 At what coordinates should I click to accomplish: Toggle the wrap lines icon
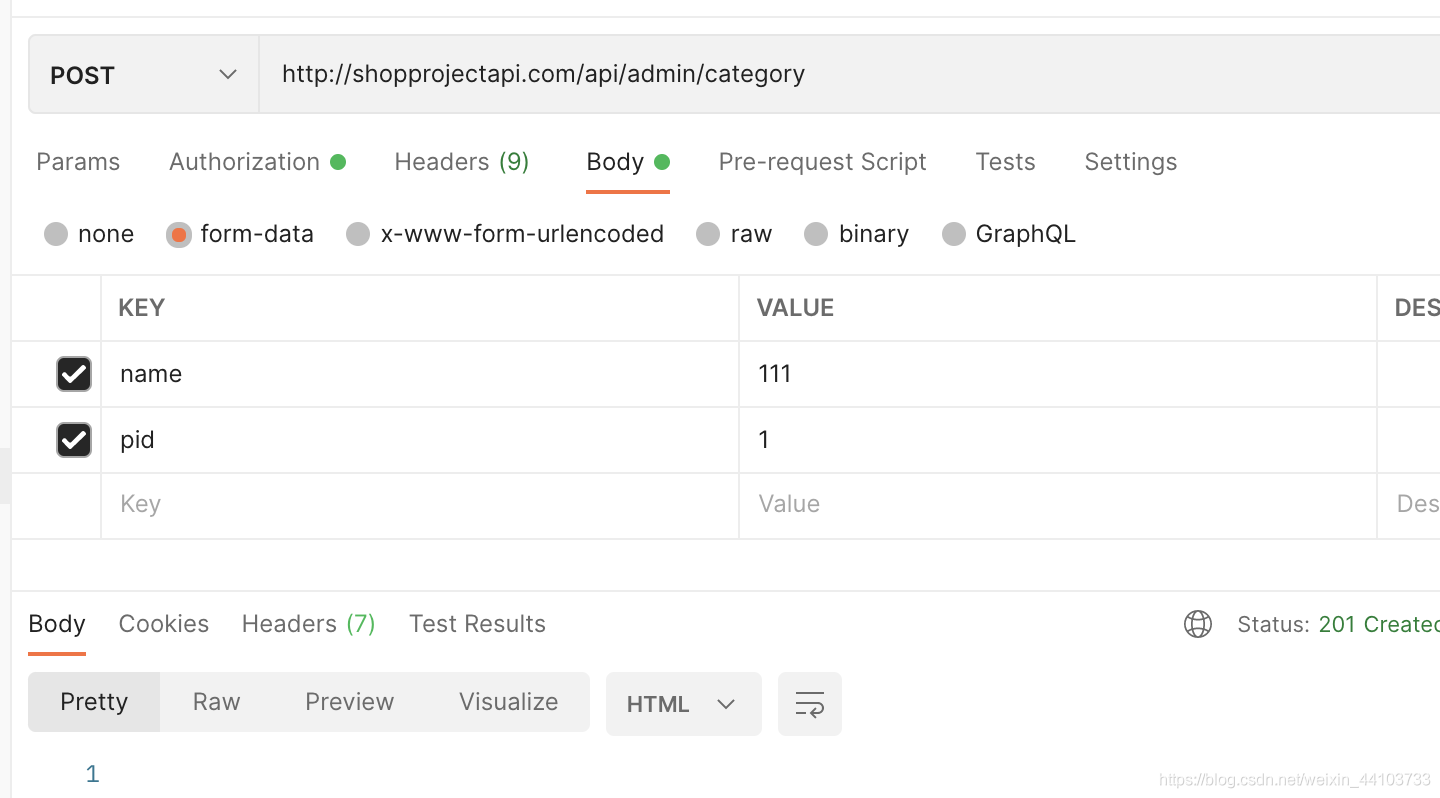[810, 704]
